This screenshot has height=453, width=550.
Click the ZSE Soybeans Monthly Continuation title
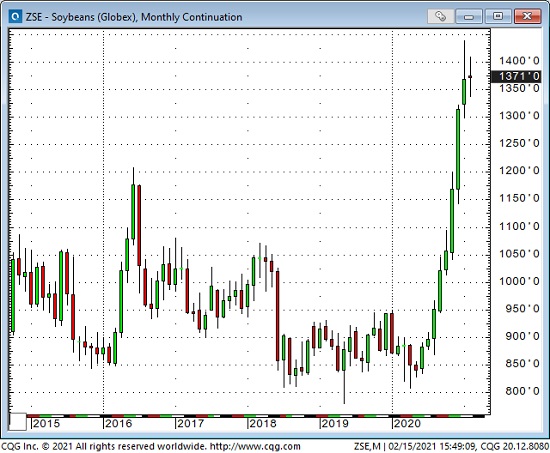[x=134, y=17]
